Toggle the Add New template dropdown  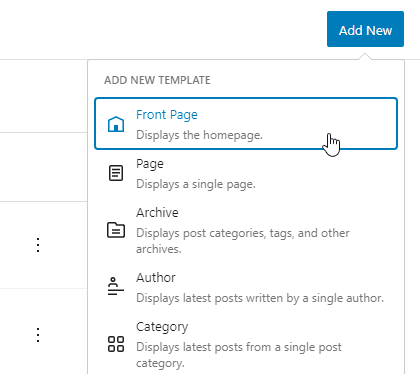tap(365, 29)
